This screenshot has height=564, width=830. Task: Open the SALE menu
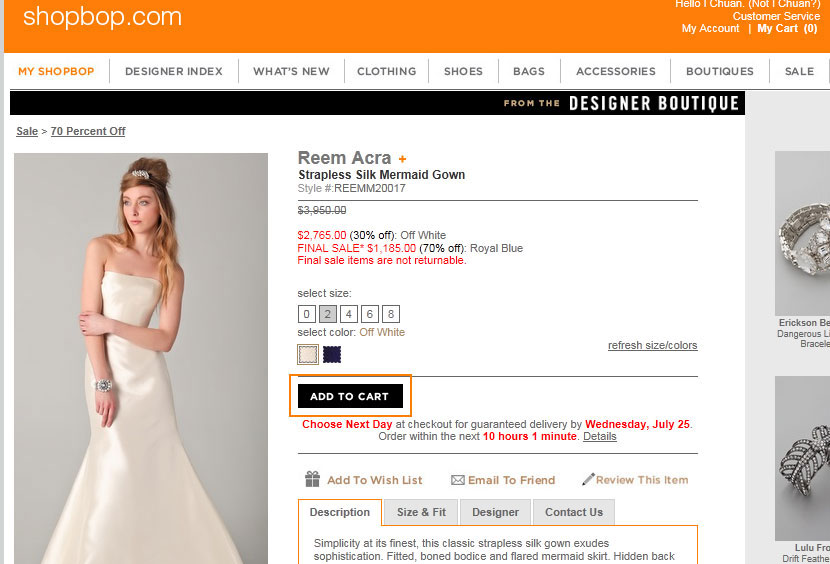click(799, 71)
